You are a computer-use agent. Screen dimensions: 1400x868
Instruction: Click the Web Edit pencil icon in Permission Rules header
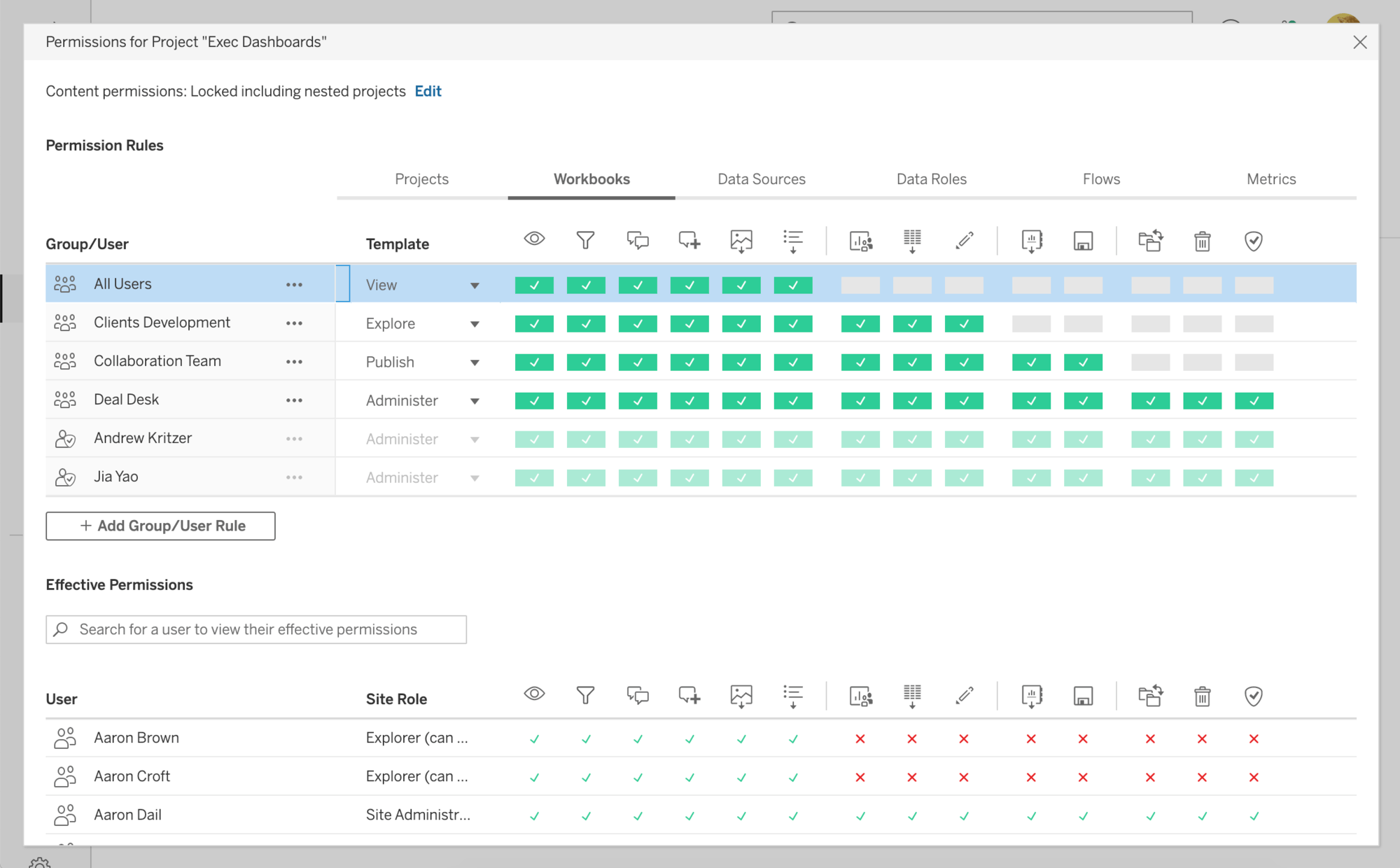point(964,241)
